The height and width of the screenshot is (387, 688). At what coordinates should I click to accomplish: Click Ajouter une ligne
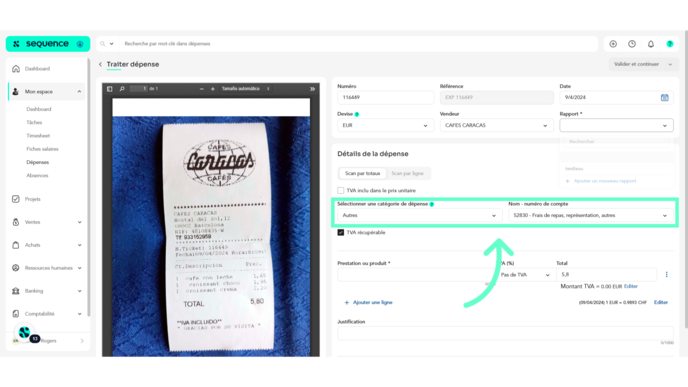coord(369,302)
